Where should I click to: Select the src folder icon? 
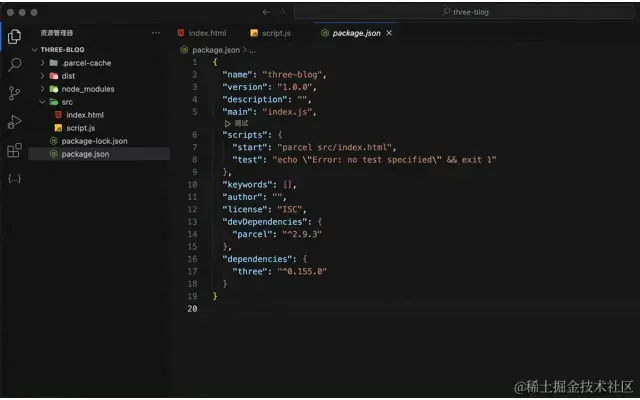[53, 102]
